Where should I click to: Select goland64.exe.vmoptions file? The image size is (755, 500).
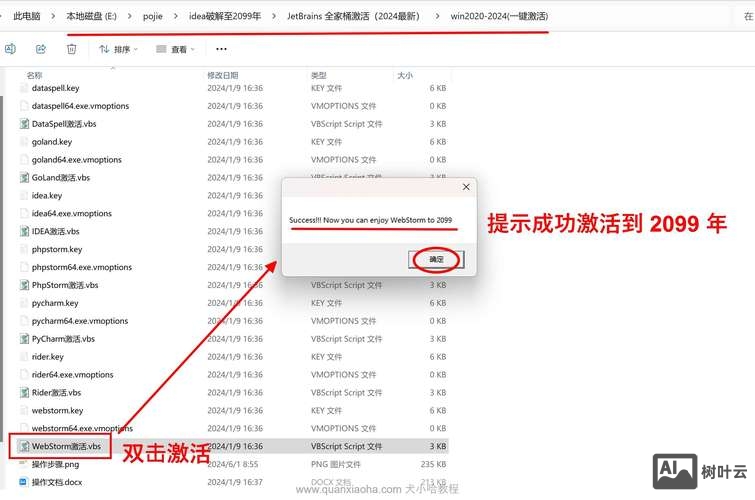point(77,160)
